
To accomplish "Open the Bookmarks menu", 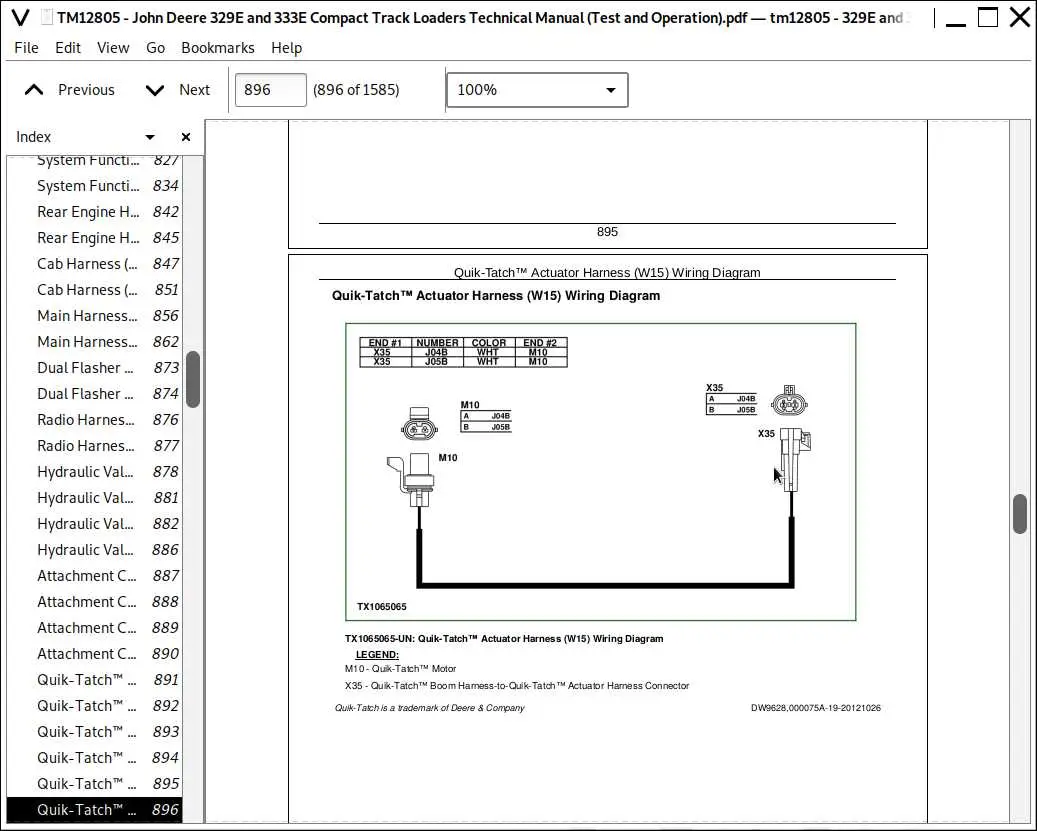I will coord(218,48).
